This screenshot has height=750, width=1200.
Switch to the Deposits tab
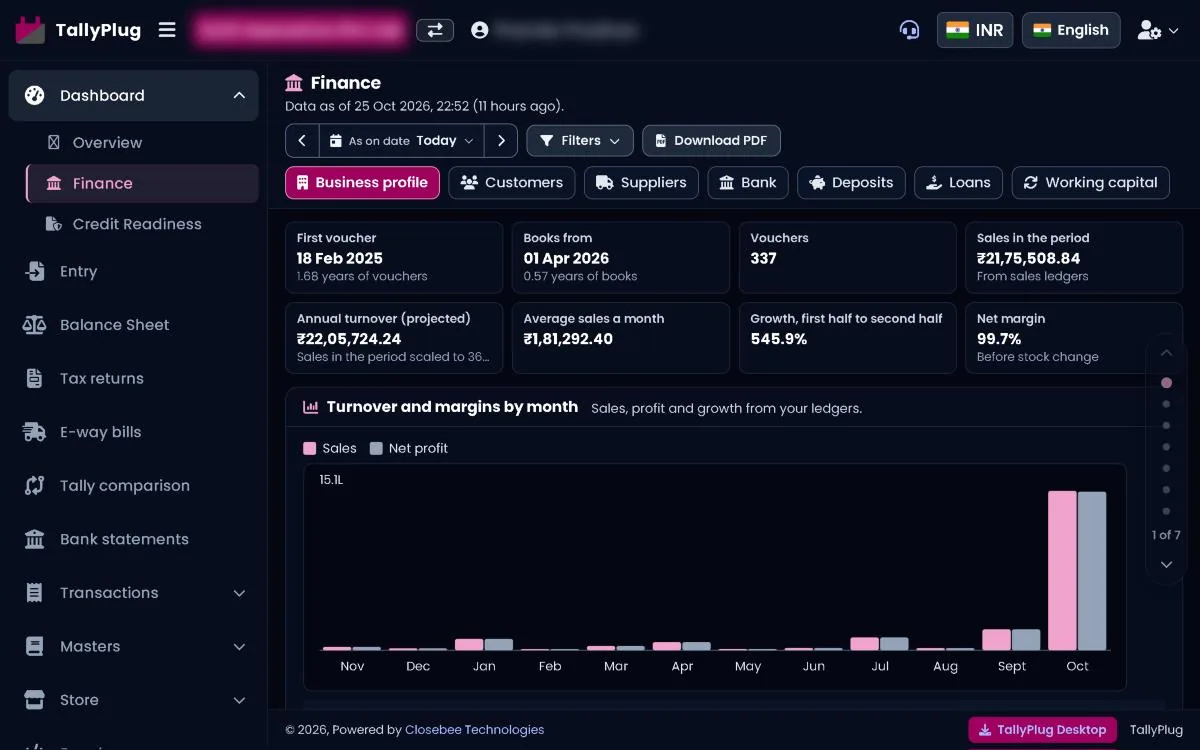851,182
